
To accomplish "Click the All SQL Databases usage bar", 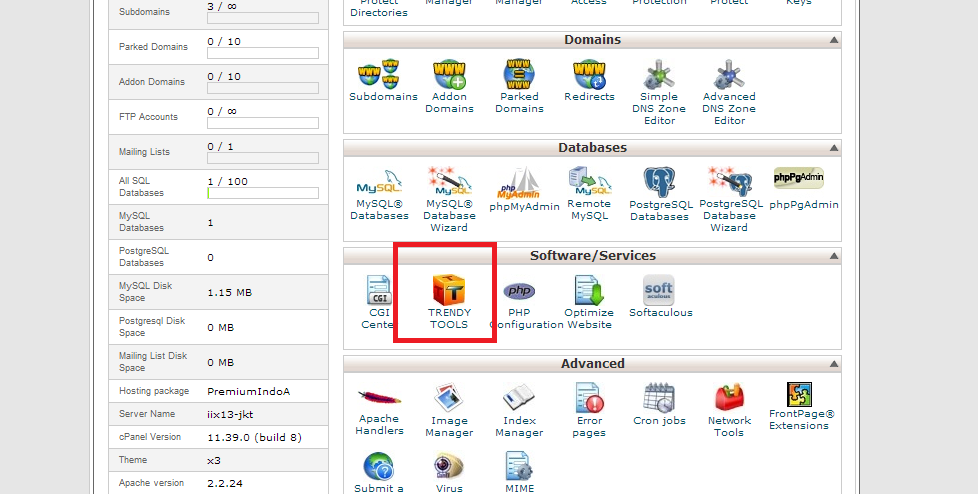I will point(262,193).
